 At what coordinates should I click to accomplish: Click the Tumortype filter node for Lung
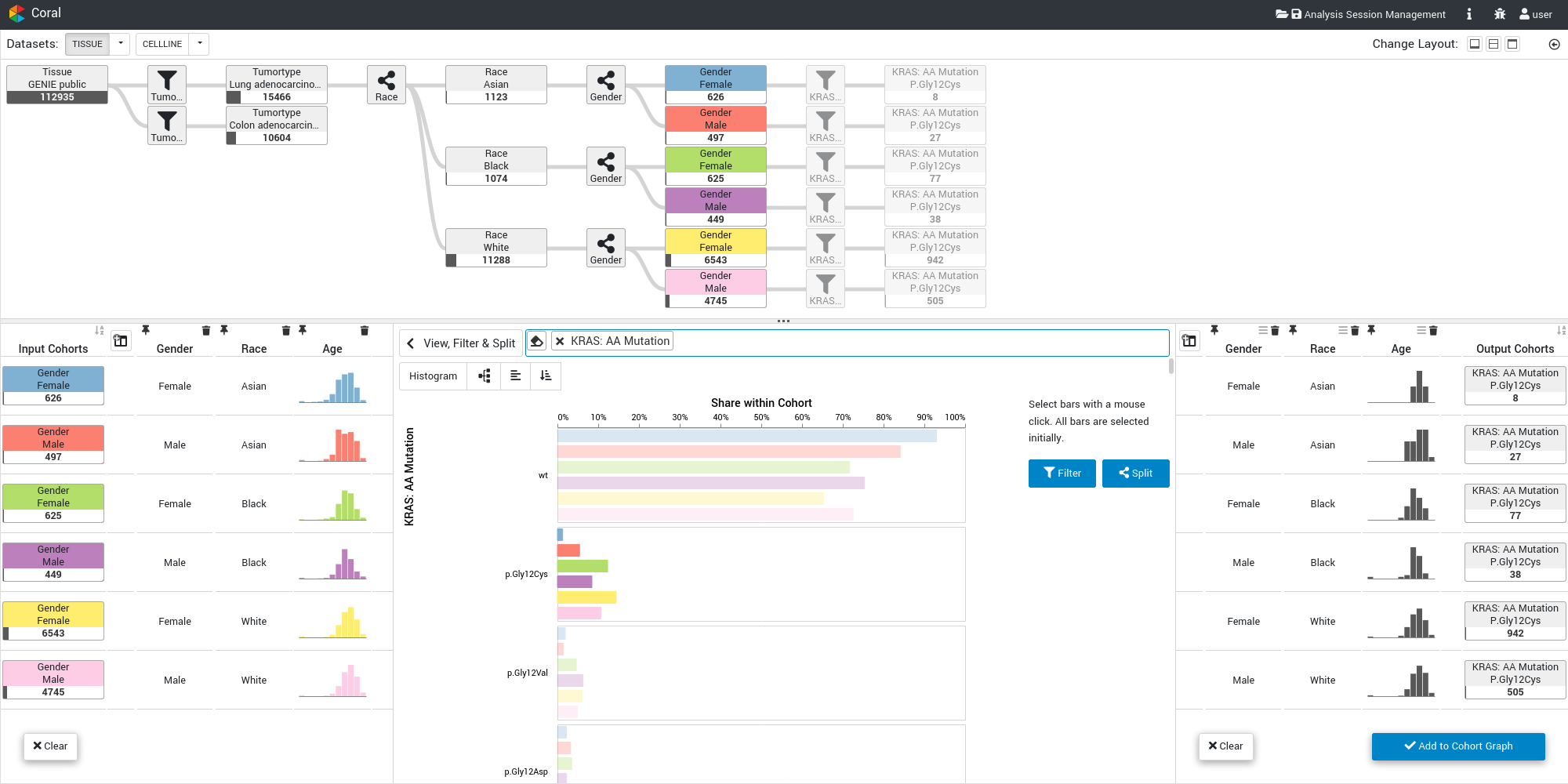(167, 85)
